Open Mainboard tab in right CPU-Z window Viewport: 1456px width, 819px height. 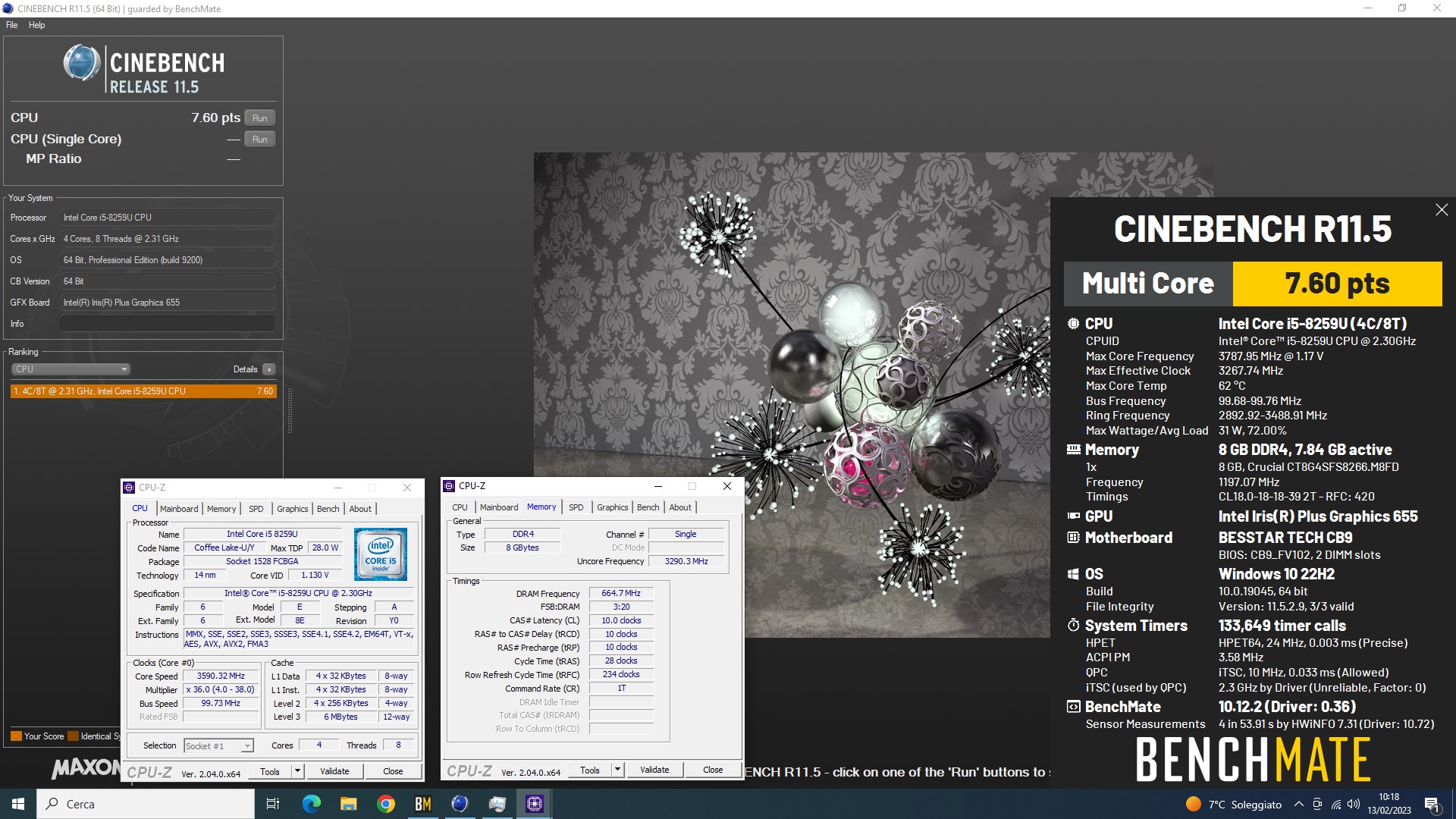coord(499,507)
